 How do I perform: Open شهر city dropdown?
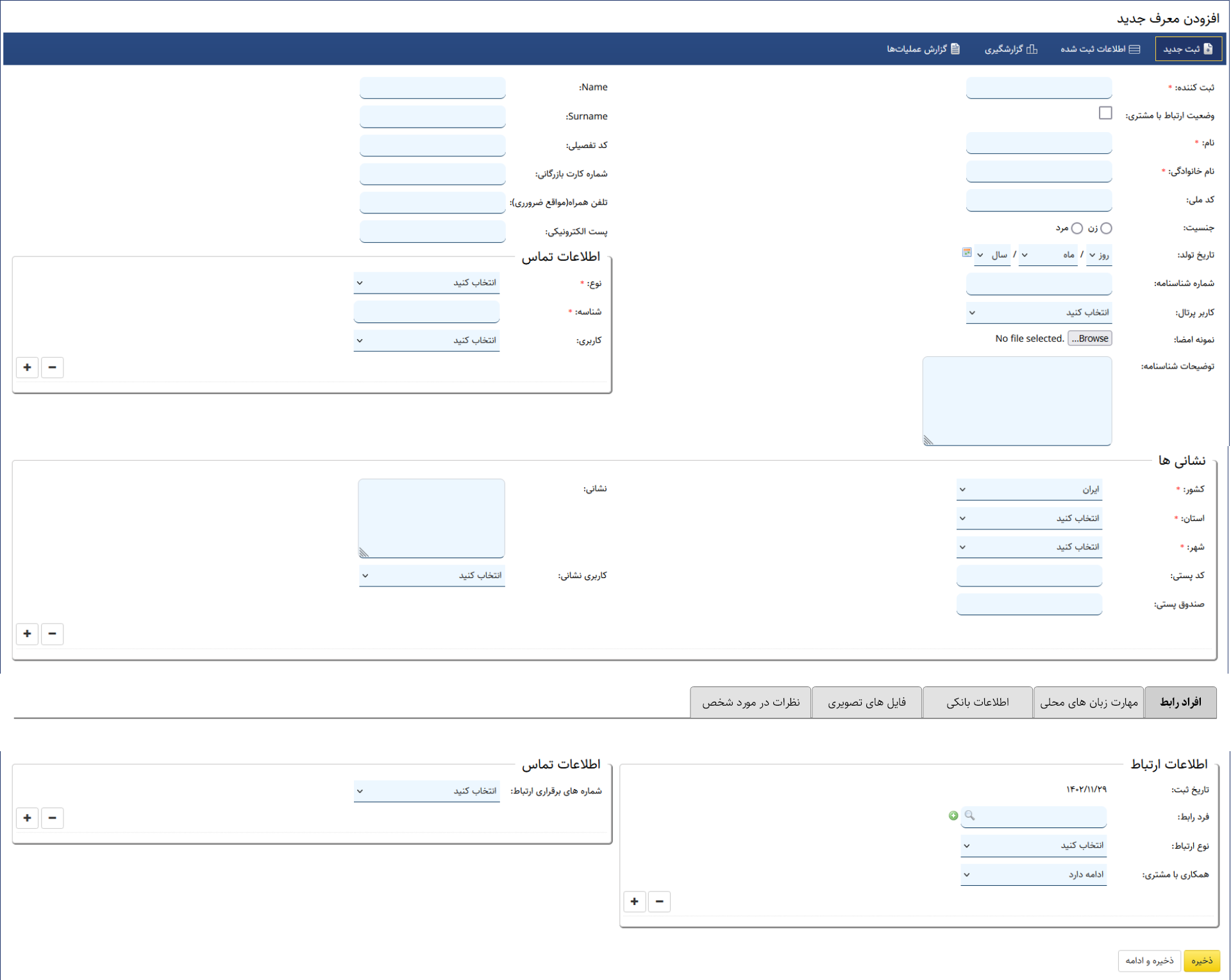click(x=1029, y=547)
